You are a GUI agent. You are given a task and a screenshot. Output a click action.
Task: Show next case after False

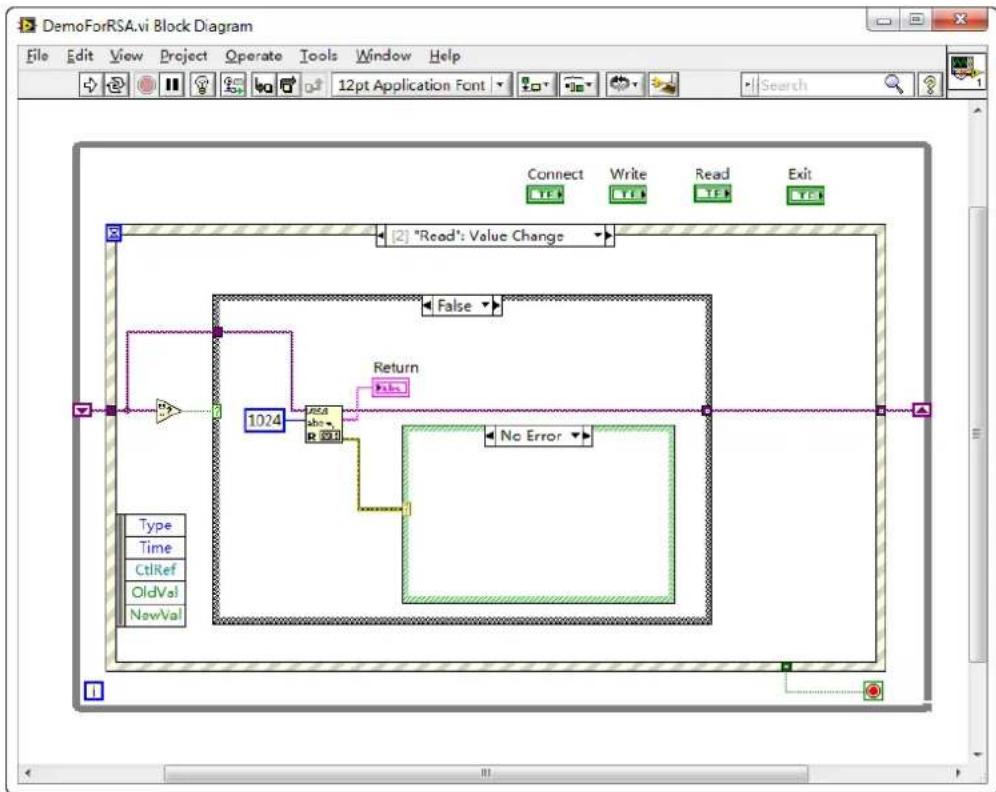497,306
